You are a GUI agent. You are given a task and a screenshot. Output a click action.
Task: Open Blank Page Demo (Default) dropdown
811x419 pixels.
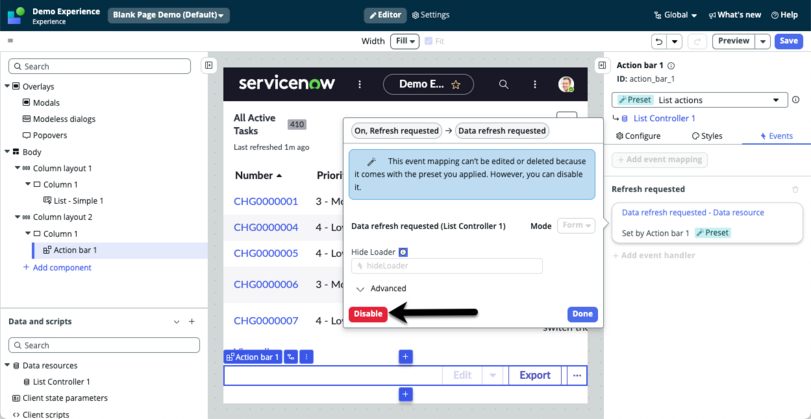coord(169,15)
